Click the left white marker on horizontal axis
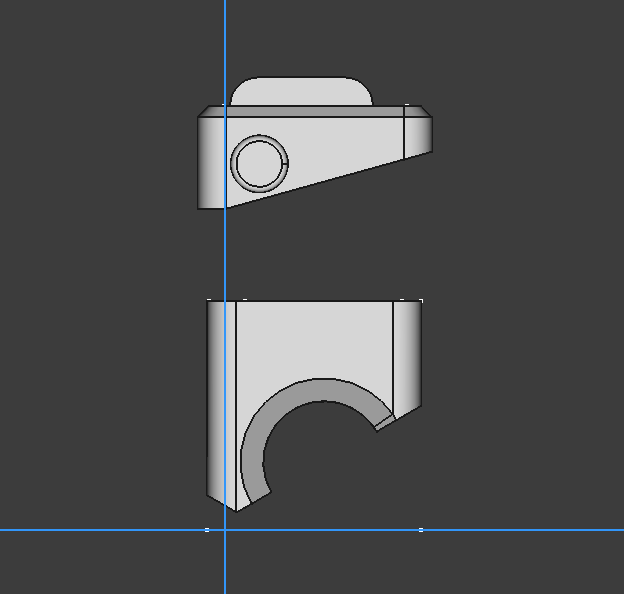This screenshot has width=624, height=594. pyautogui.click(x=207, y=530)
